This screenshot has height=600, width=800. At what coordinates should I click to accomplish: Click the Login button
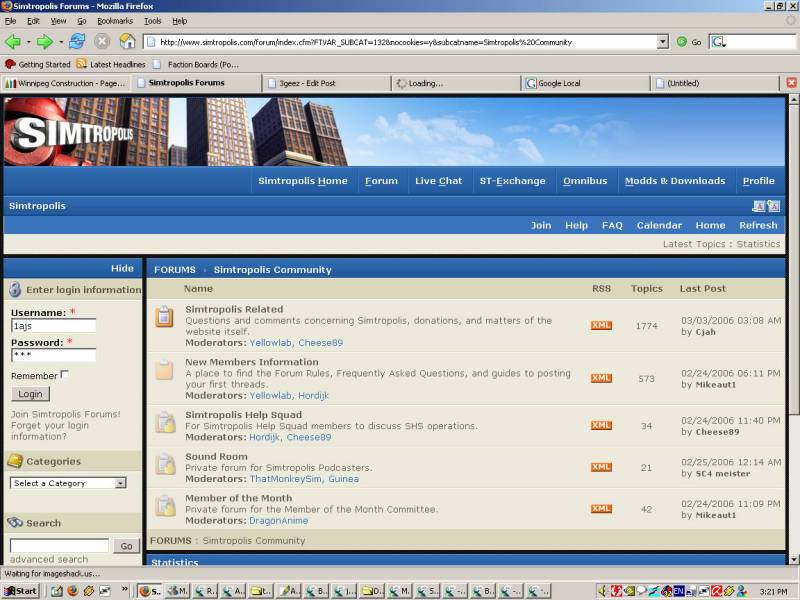point(31,394)
